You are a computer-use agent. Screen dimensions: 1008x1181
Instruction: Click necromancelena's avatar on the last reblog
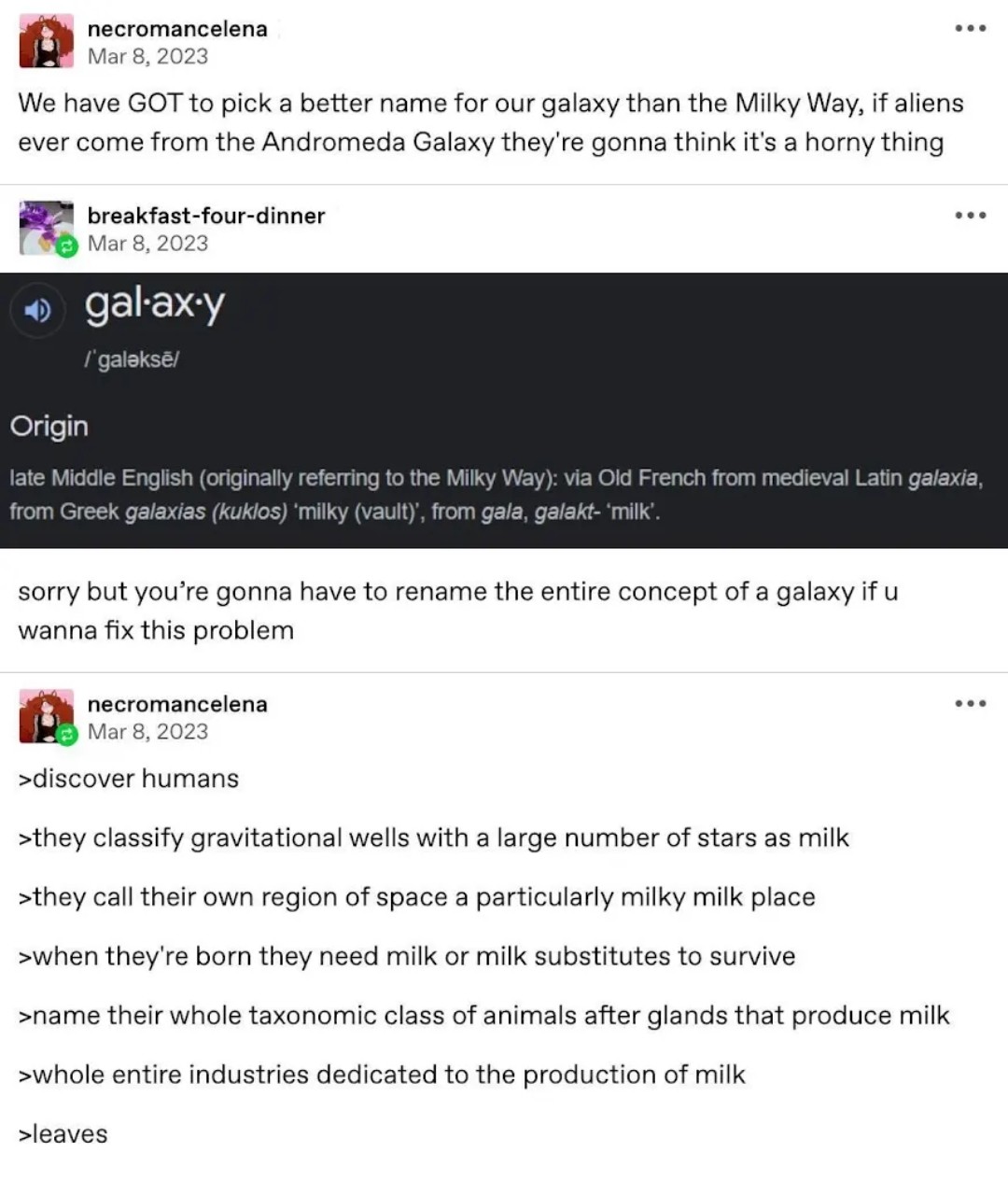[46, 716]
